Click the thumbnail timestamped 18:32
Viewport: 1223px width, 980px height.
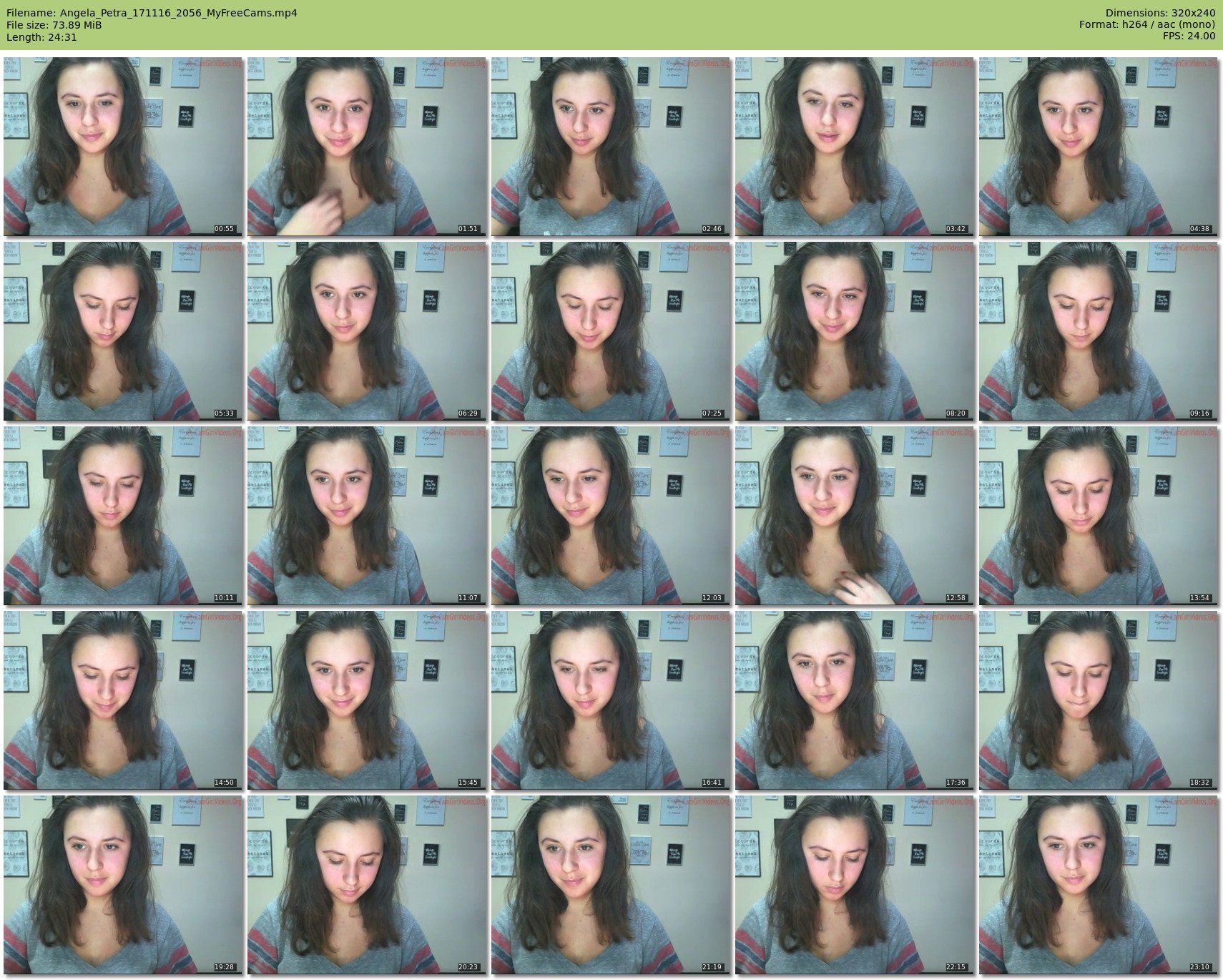tap(1098, 700)
